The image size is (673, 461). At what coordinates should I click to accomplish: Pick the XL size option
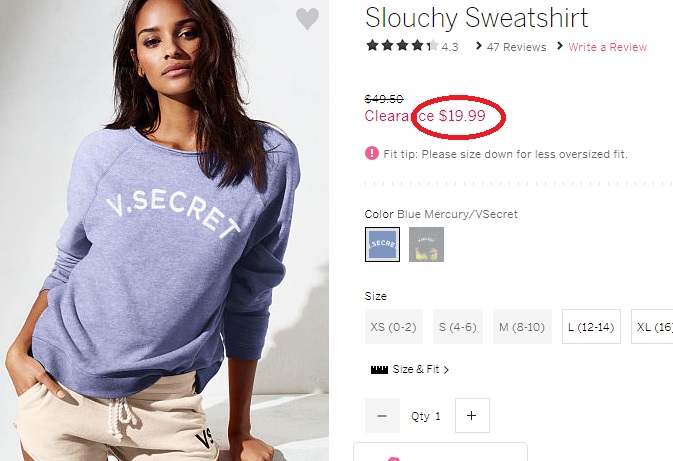(652, 327)
